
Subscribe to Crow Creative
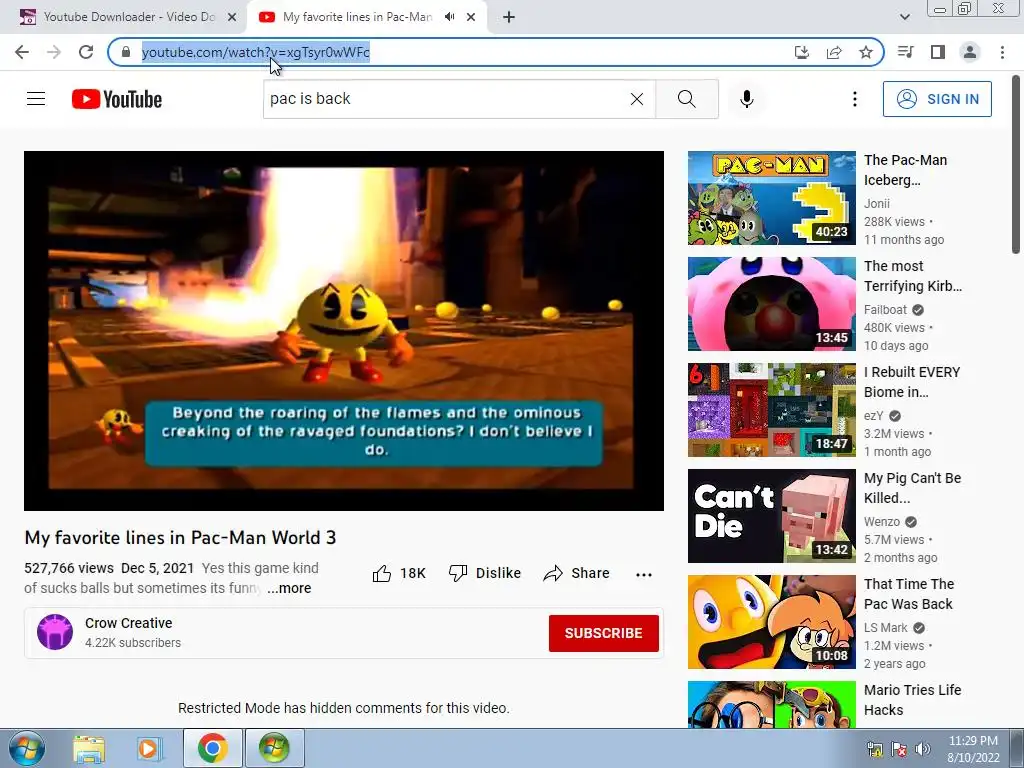tap(603, 633)
